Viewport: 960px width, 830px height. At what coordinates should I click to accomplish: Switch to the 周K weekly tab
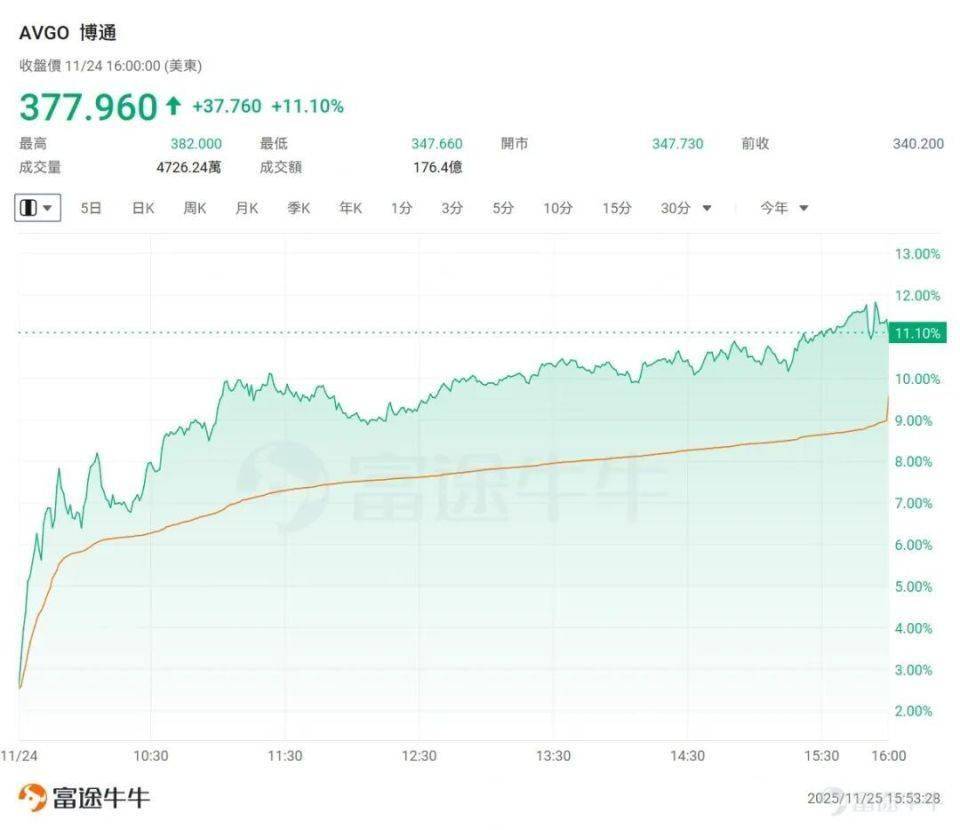point(194,208)
